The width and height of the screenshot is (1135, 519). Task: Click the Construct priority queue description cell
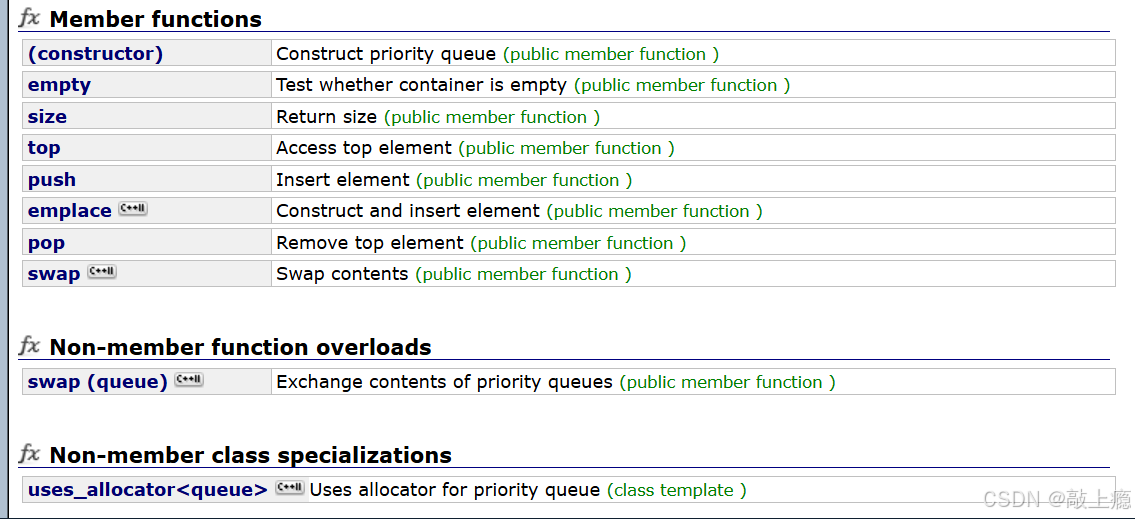click(x=693, y=54)
